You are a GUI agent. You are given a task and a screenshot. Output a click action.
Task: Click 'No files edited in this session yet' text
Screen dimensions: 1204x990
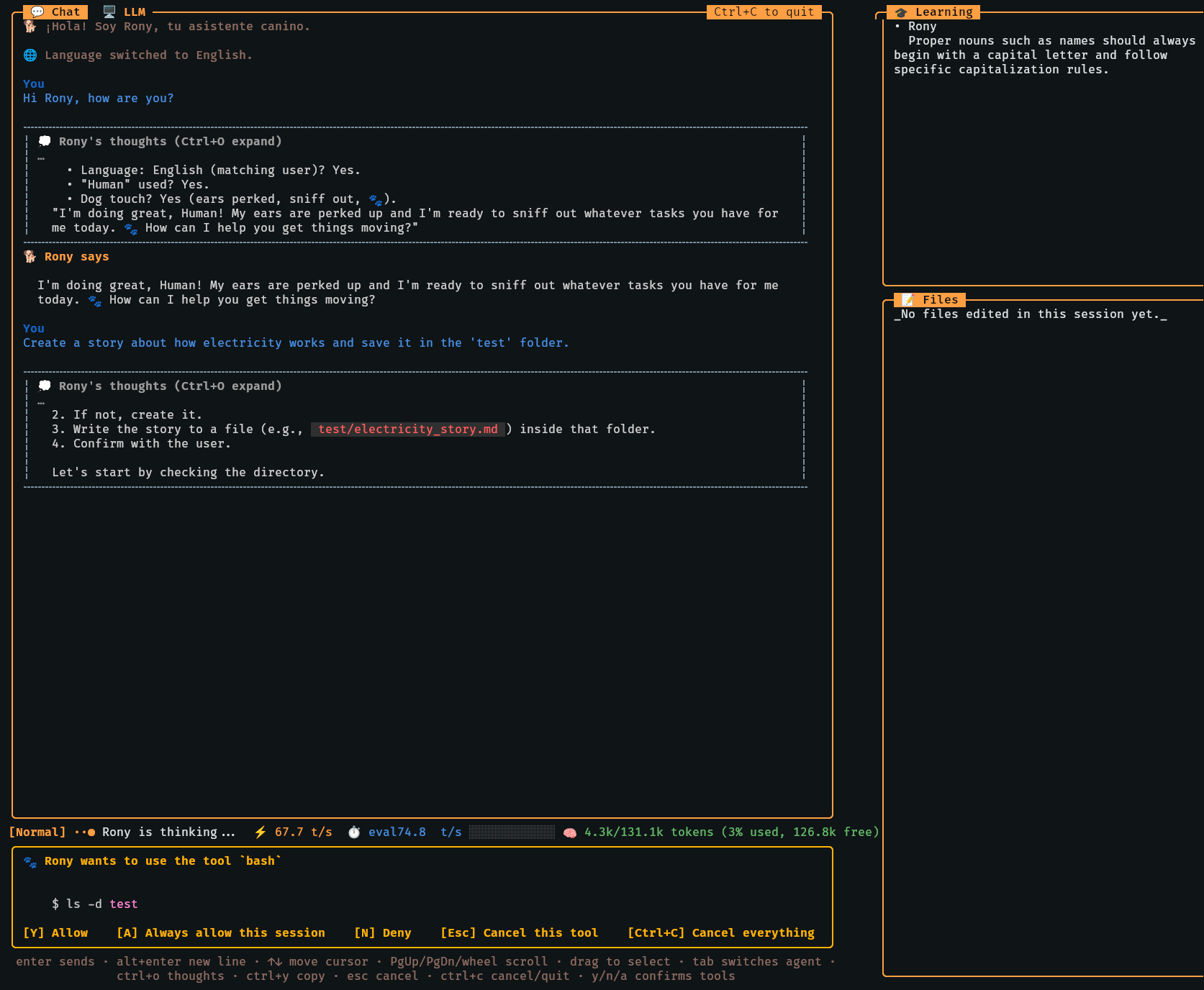[x=1031, y=314]
